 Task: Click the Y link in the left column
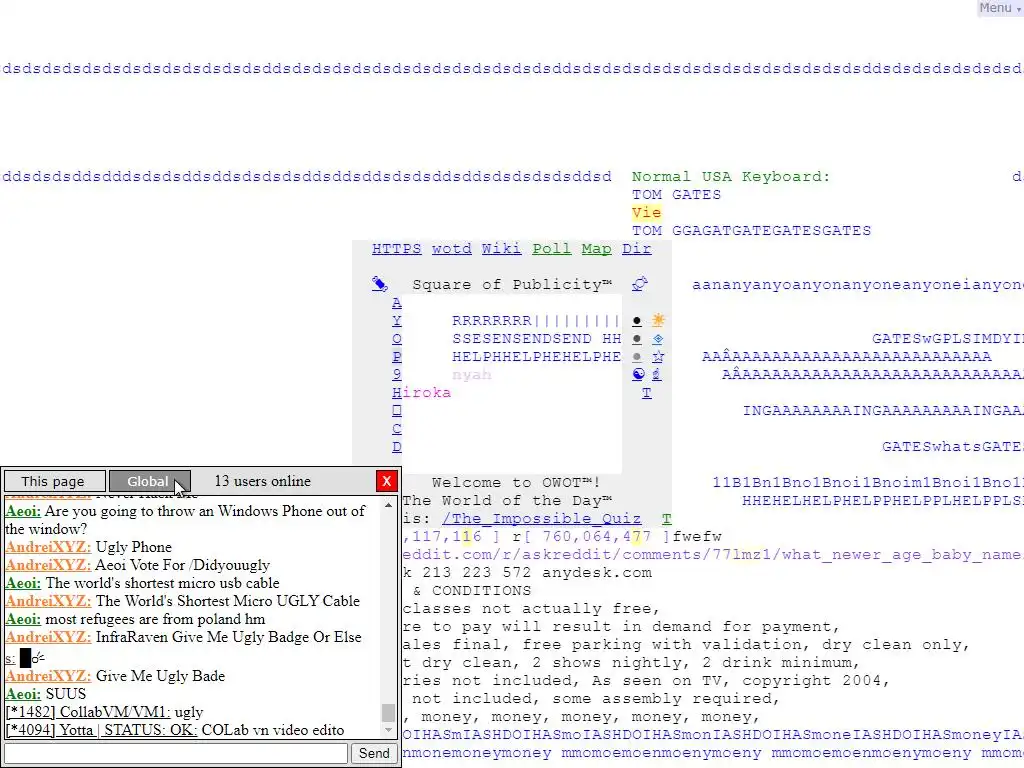click(396, 321)
